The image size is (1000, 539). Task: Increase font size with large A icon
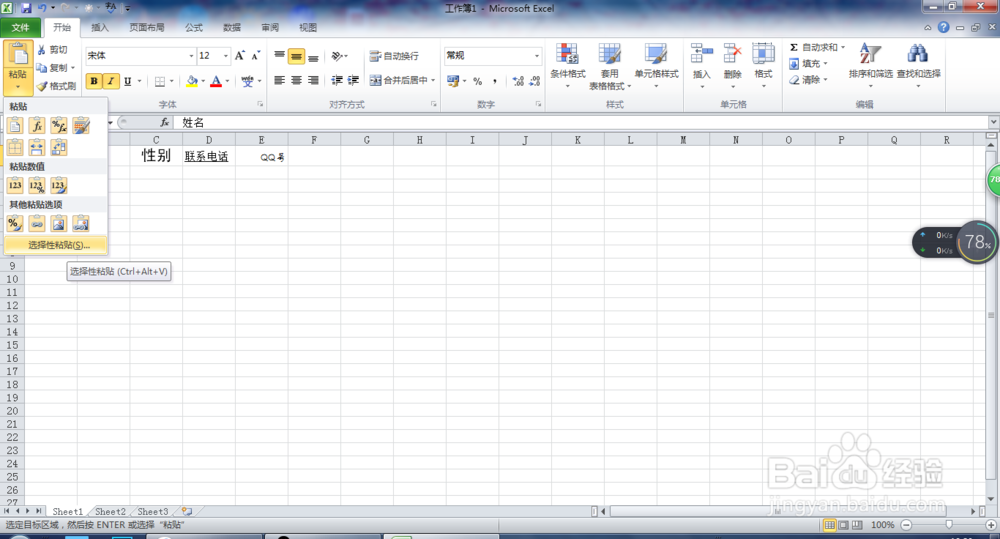[x=240, y=55]
